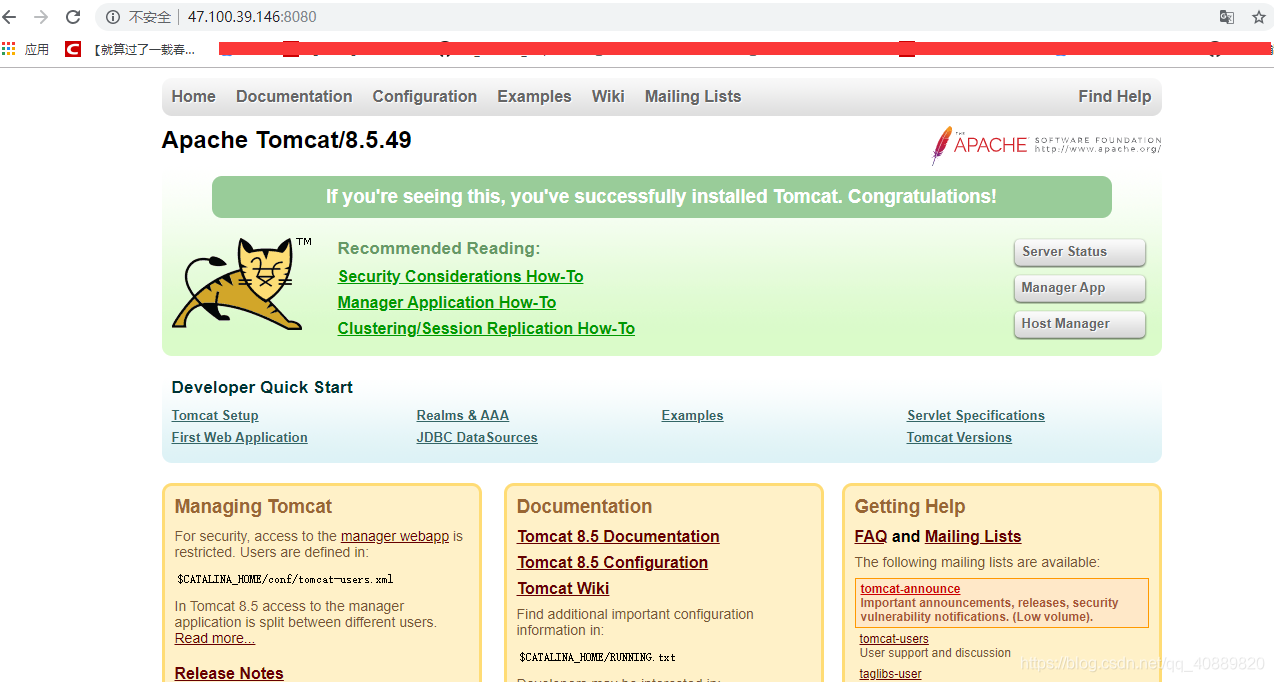Open Documentation in the top nav
Viewport: 1274px width, 682px height.
pyautogui.click(x=294, y=96)
